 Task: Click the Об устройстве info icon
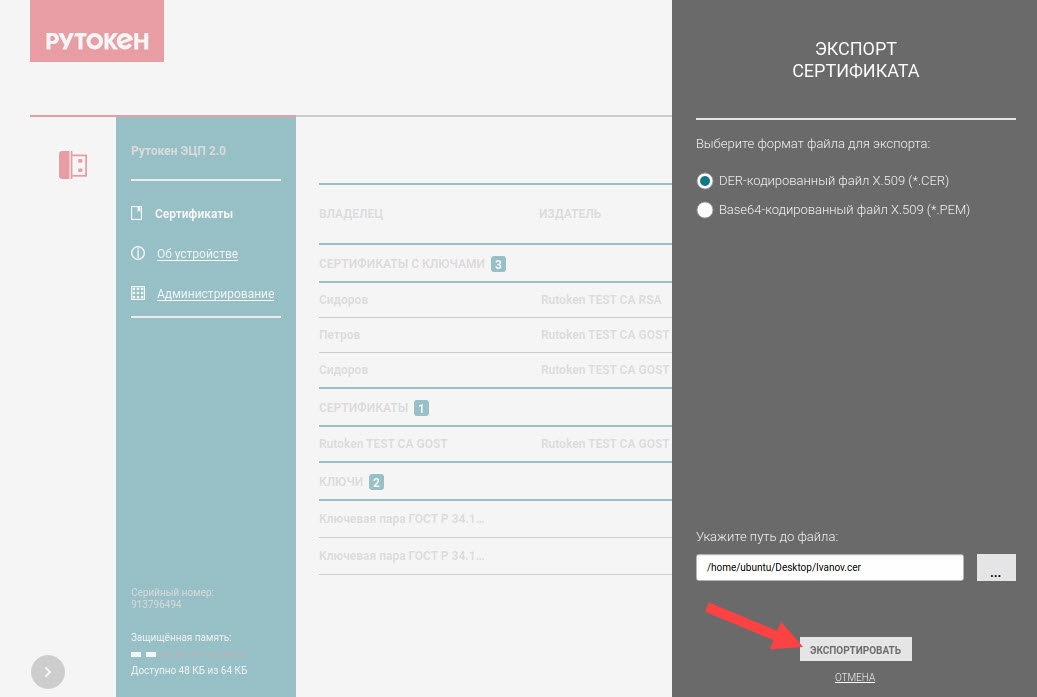click(138, 253)
